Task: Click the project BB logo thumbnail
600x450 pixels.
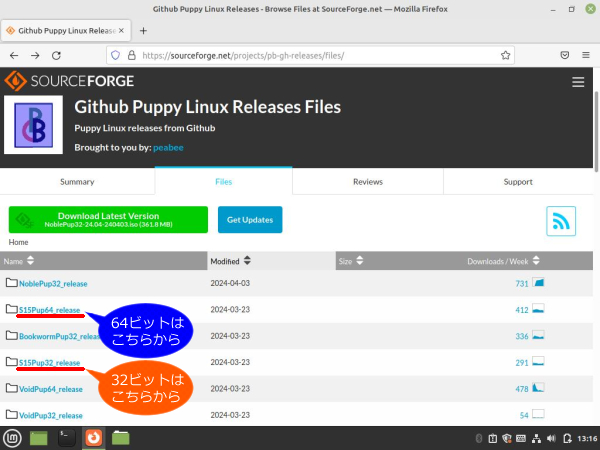Action: point(33,125)
